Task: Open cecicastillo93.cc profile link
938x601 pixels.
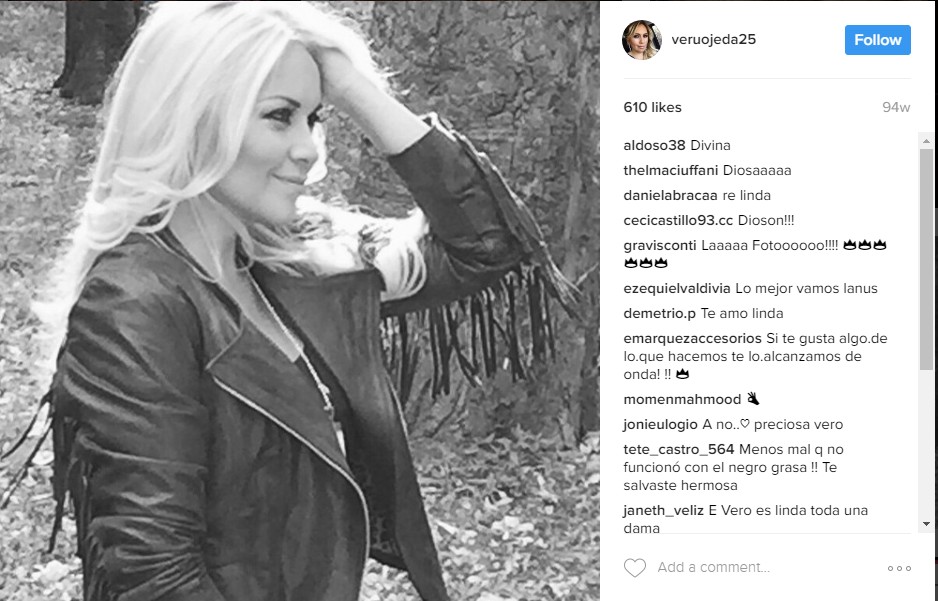Action: pos(678,221)
